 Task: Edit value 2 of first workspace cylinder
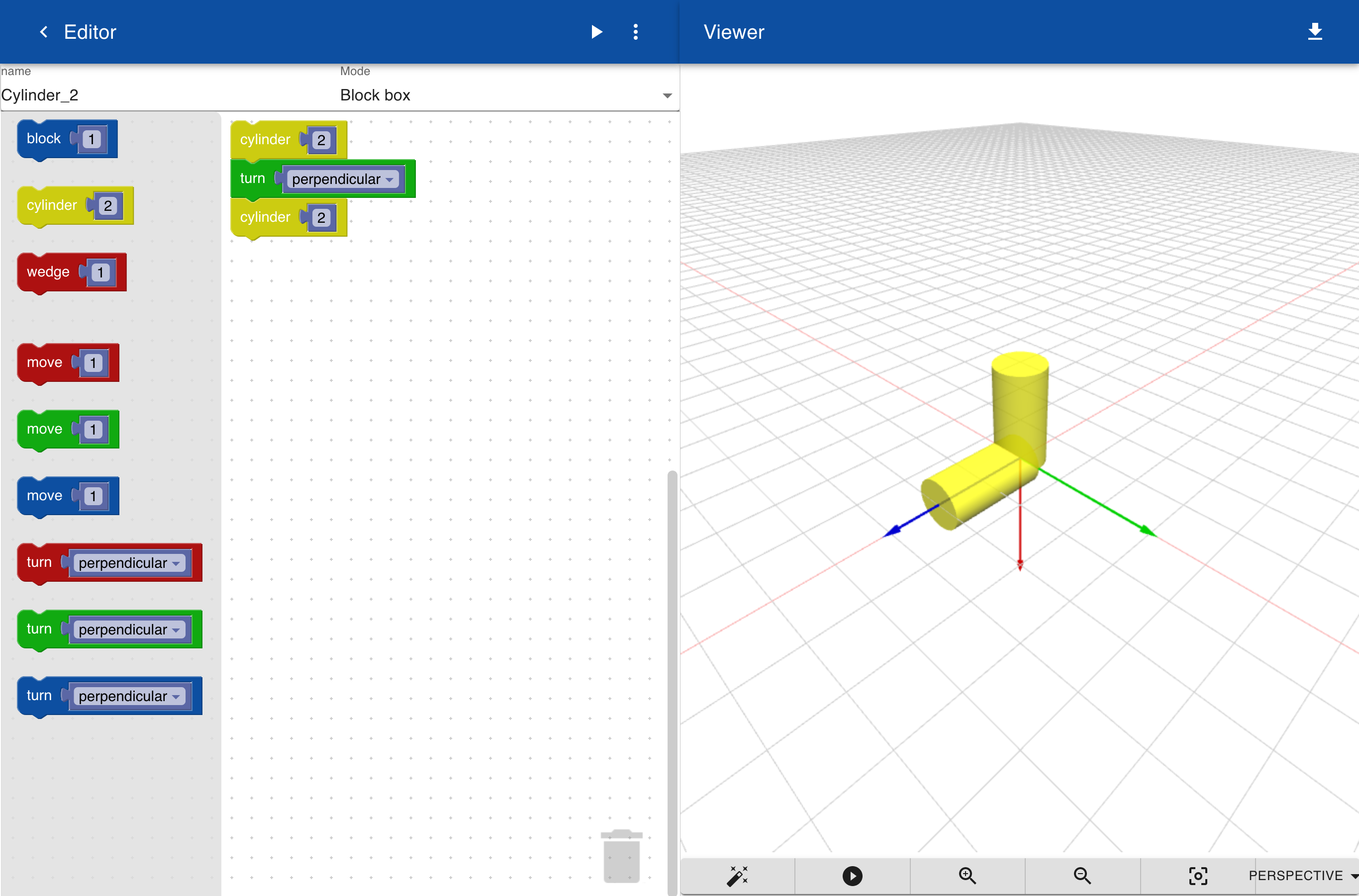[321, 140]
